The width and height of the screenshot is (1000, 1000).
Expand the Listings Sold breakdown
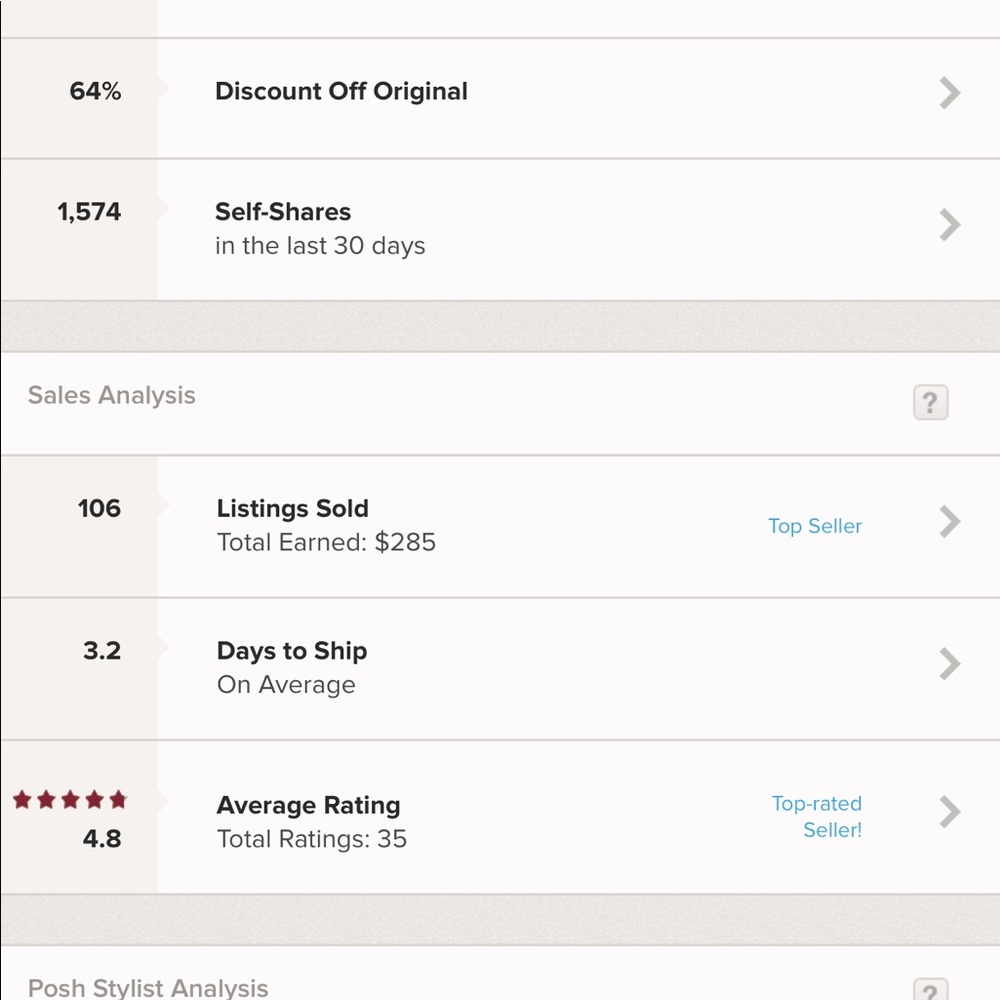[949, 521]
